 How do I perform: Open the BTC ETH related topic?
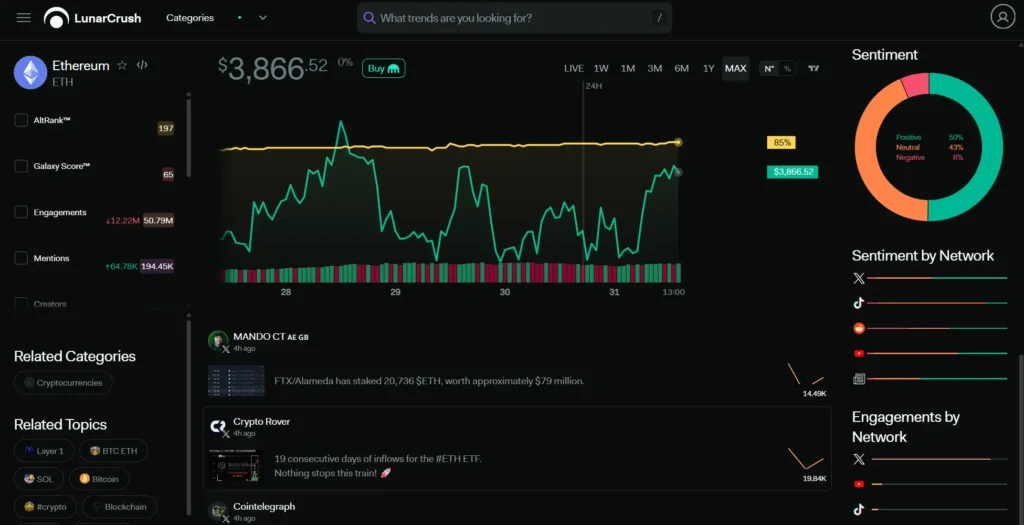(x=114, y=451)
